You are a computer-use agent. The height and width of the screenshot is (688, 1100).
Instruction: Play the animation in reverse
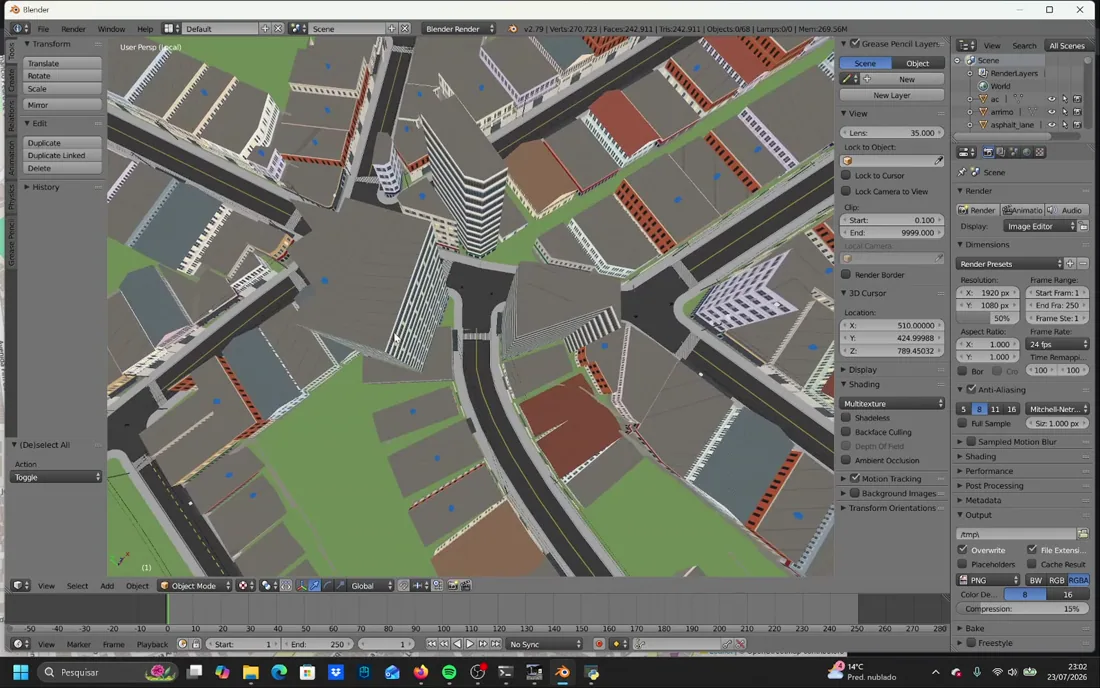point(457,644)
